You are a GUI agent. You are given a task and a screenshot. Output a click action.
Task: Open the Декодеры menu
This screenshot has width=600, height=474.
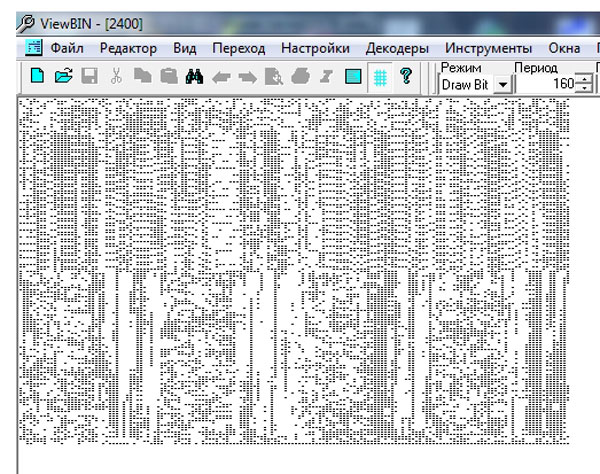[x=397, y=48]
